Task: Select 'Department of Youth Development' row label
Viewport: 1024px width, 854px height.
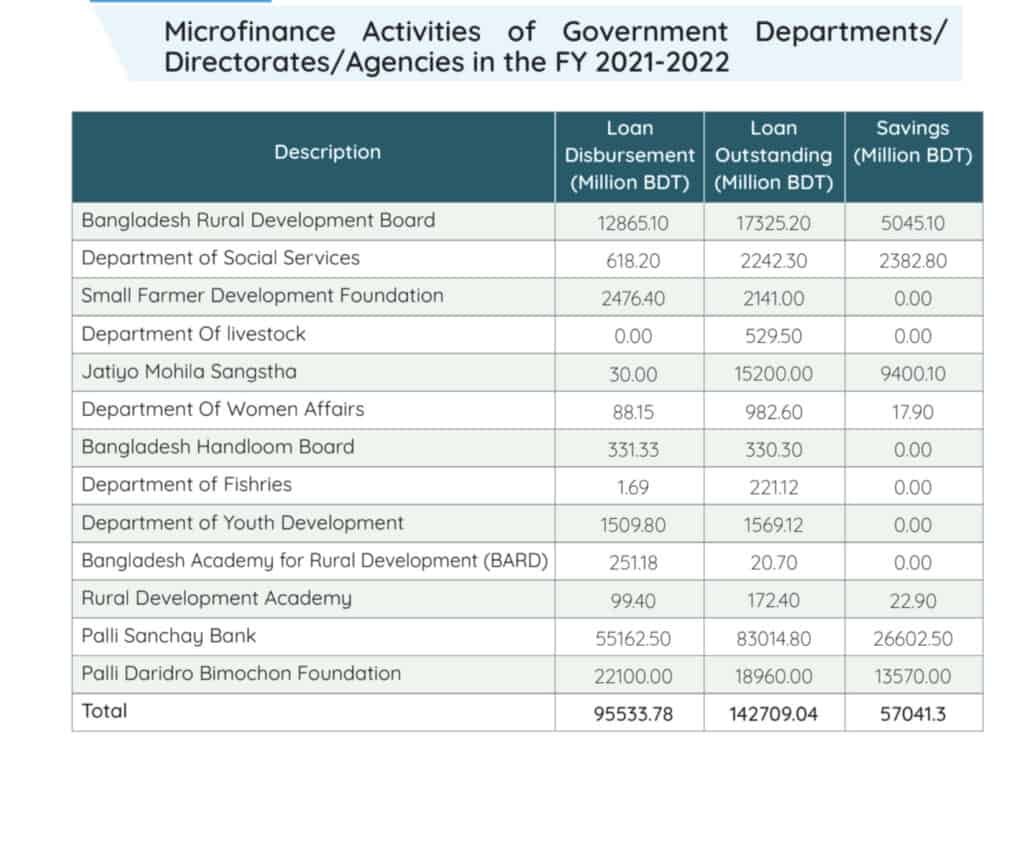Action: point(242,523)
